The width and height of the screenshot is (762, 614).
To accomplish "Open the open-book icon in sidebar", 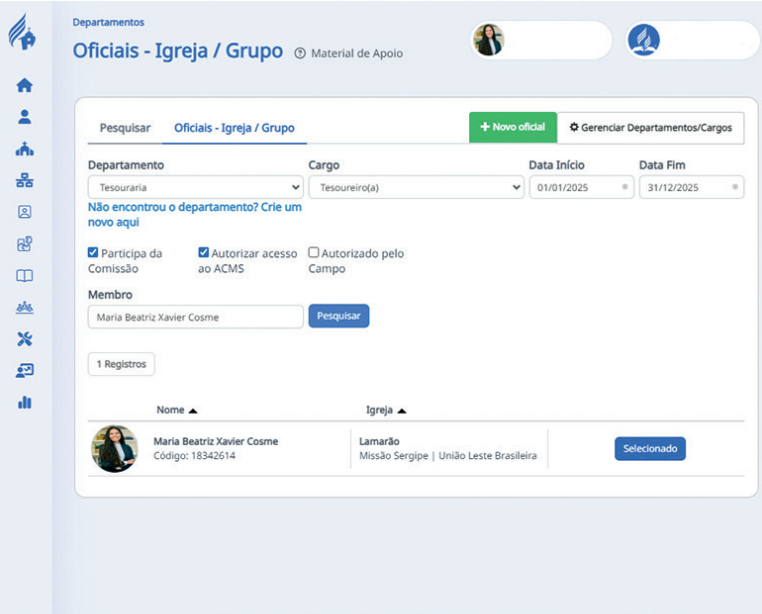I will (25, 276).
